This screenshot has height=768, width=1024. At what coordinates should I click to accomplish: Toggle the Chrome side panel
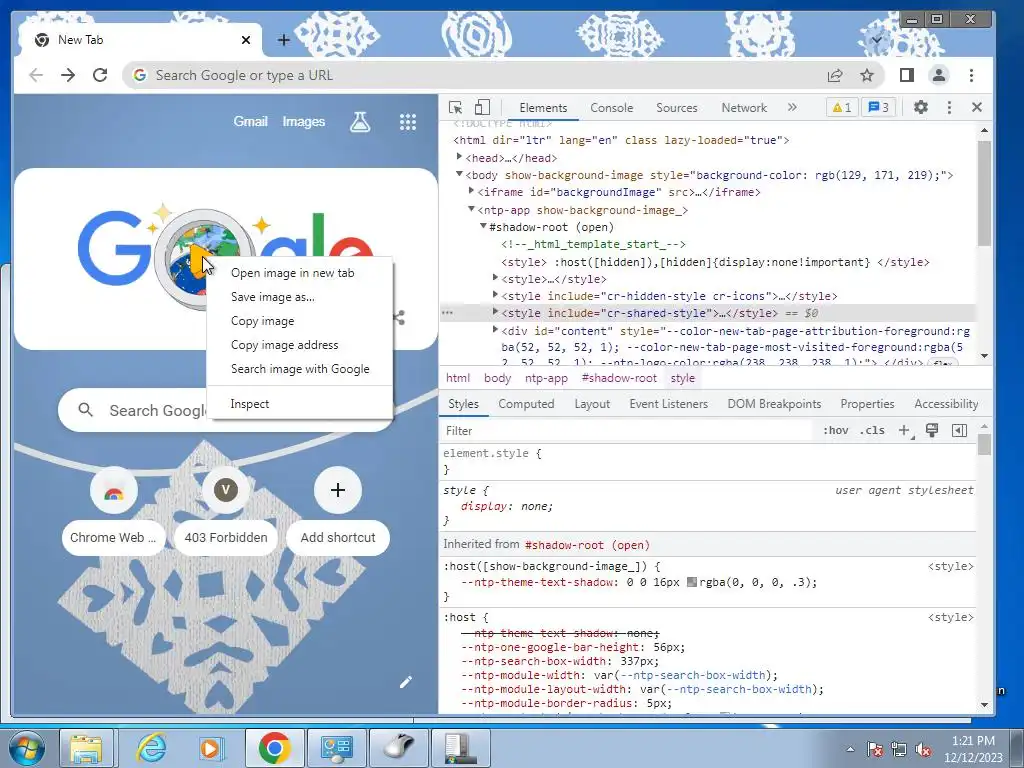tap(906, 75)
